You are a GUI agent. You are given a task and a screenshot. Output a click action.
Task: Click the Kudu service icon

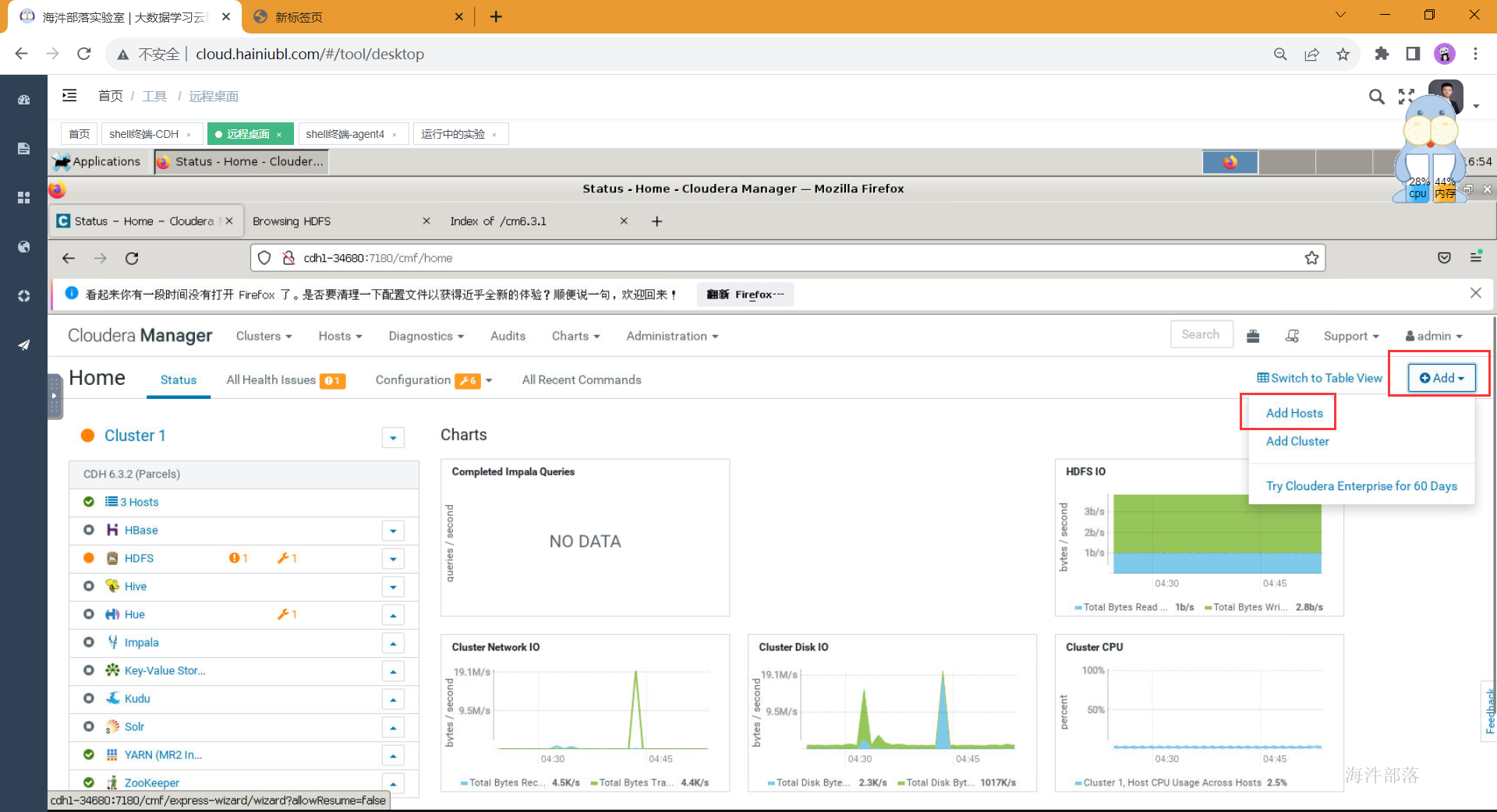pos(112,698)
